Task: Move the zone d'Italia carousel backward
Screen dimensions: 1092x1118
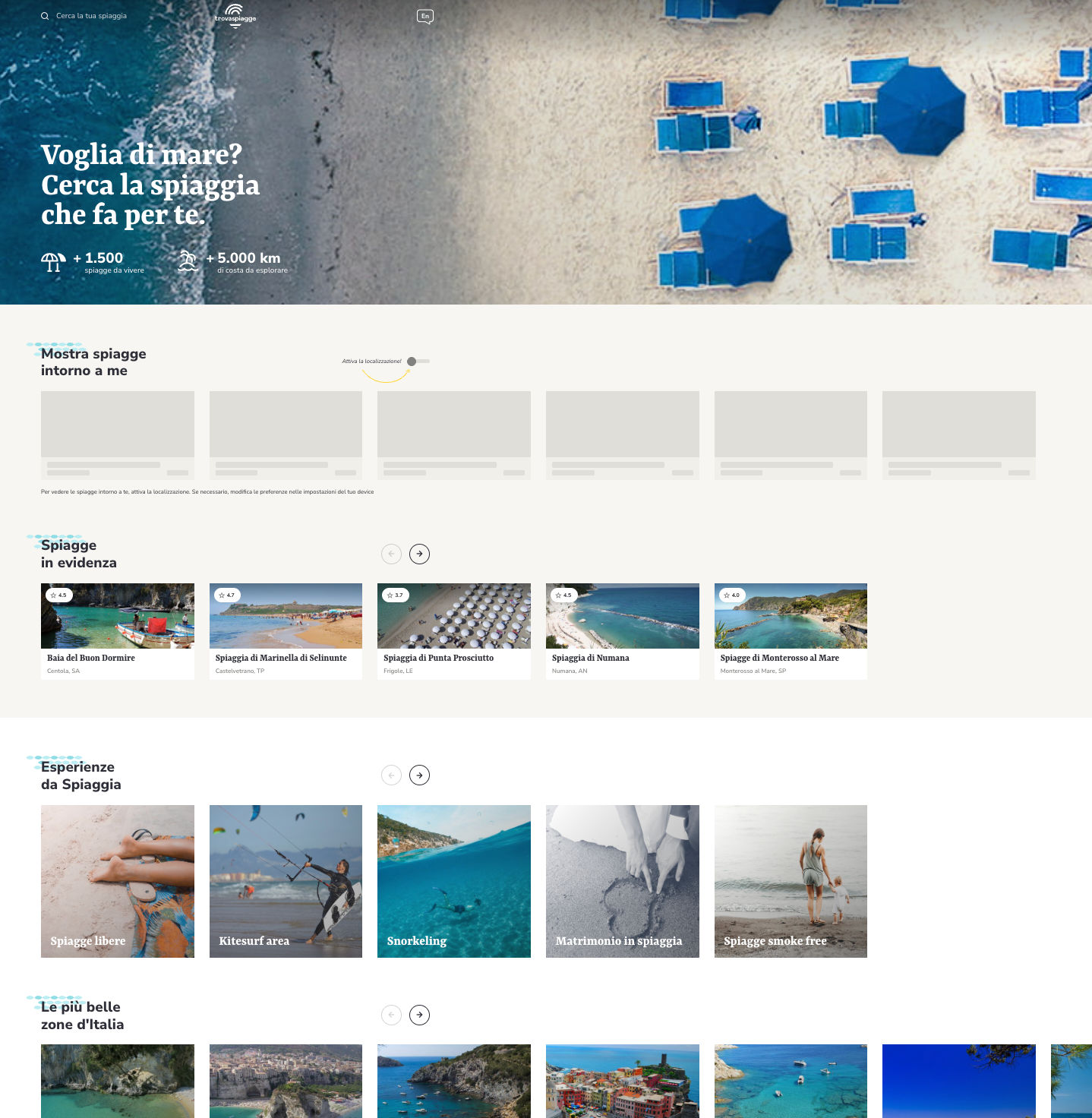Action: pyautogui.click(x=391, y=1015)
